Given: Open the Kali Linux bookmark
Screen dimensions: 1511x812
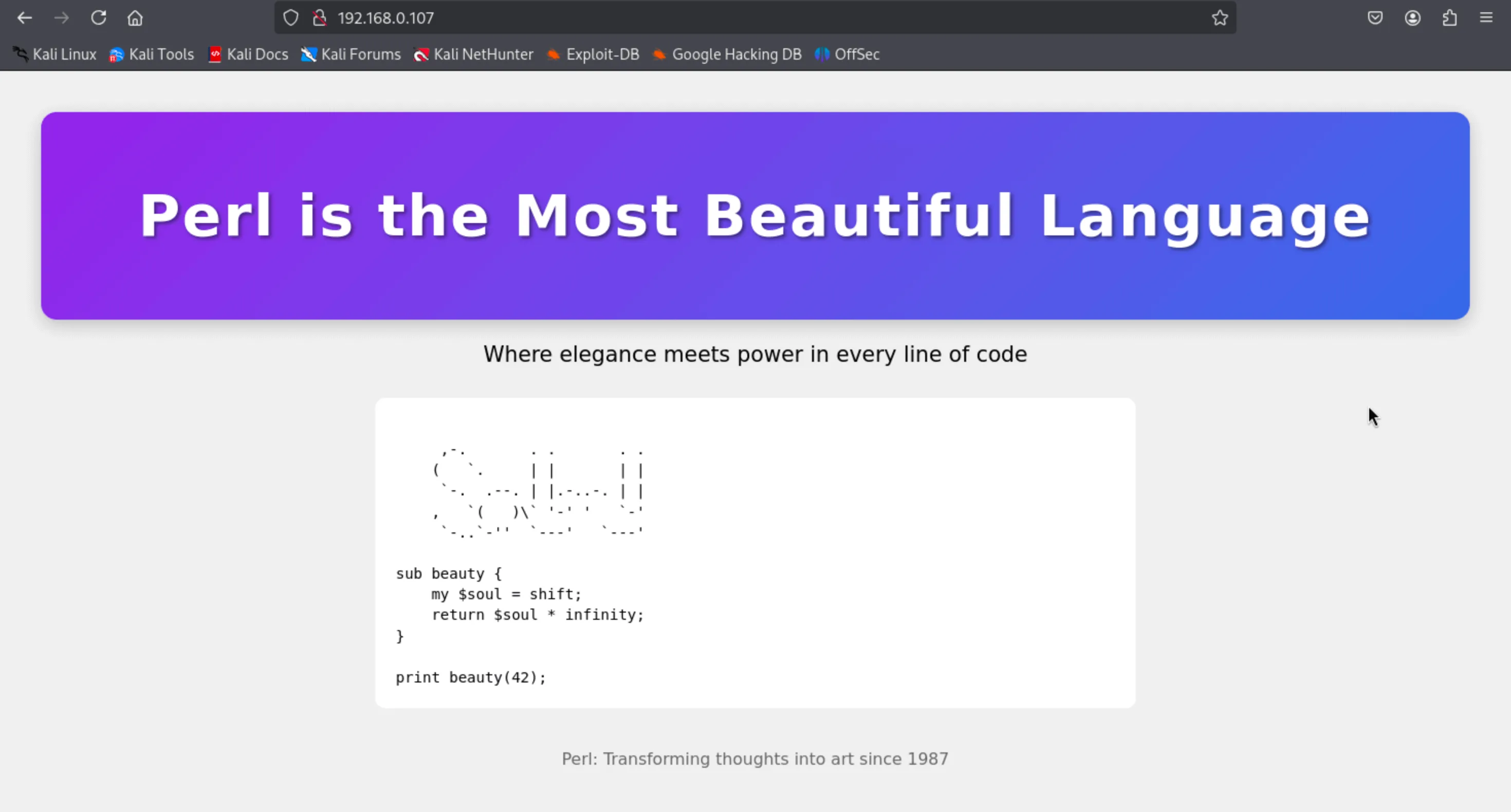Looking at the screenshot, I should (x=55, y=54).
